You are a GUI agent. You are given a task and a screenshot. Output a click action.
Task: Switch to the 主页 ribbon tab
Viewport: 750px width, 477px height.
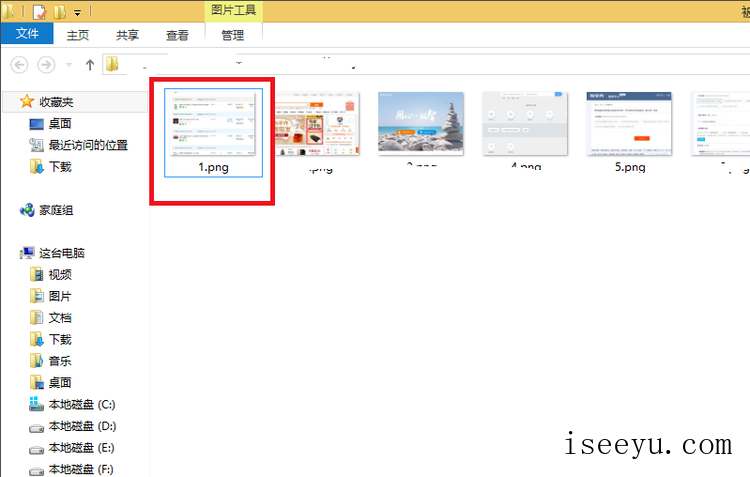click(77, 35)
